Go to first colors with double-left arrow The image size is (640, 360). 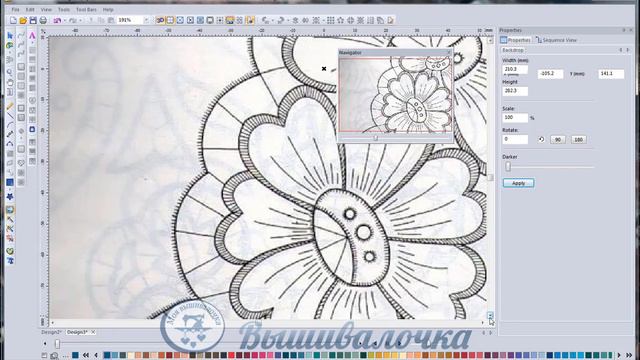tap(86, 356)
